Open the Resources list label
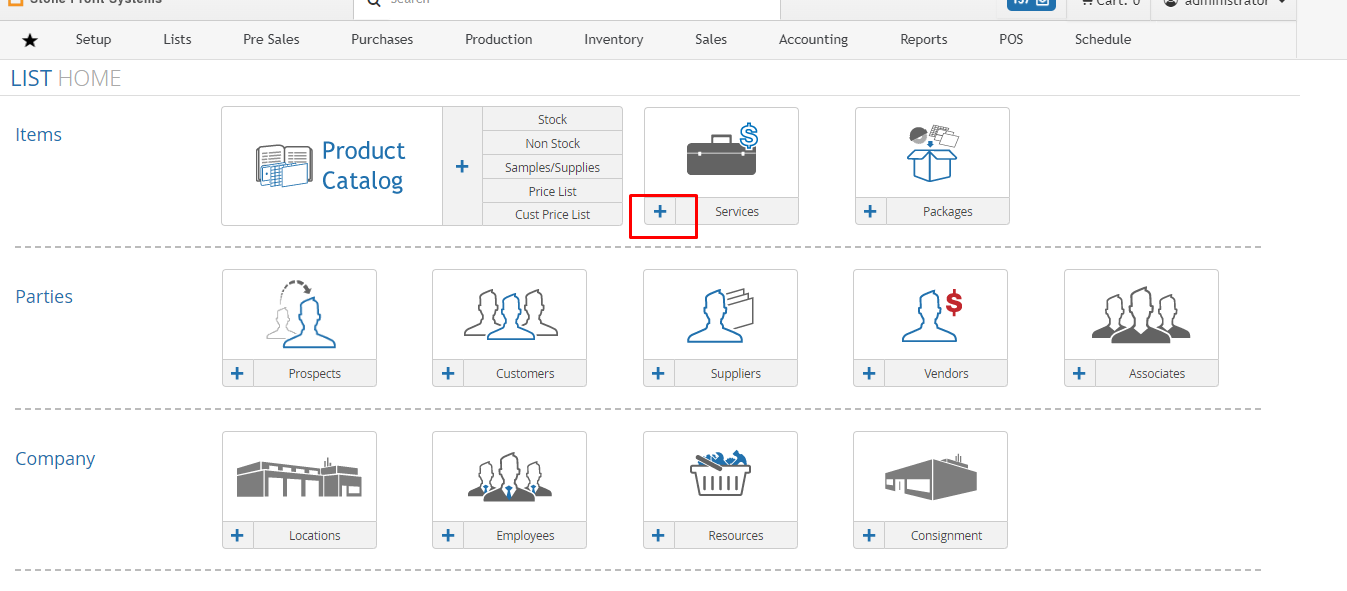The width and height of the screenshot is (1347, 591). pos(736,535)
